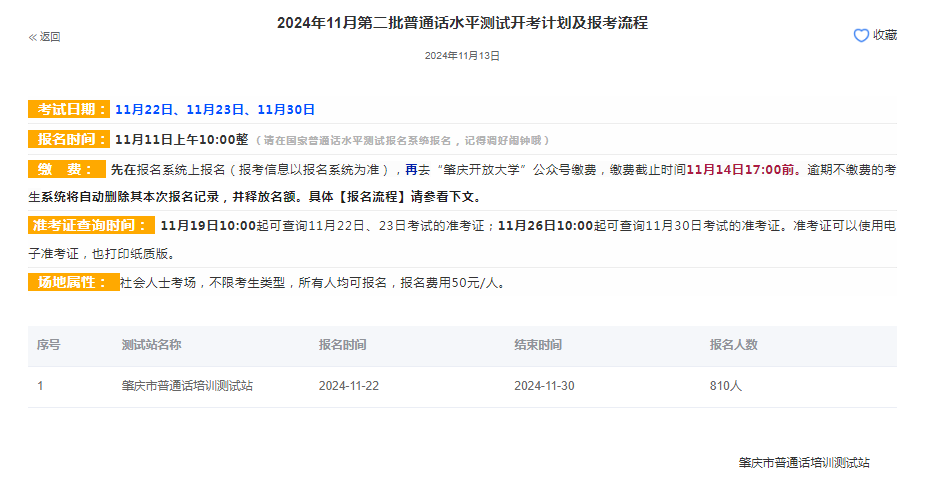Click the orange 场地属性 label

tap(73, 282)
